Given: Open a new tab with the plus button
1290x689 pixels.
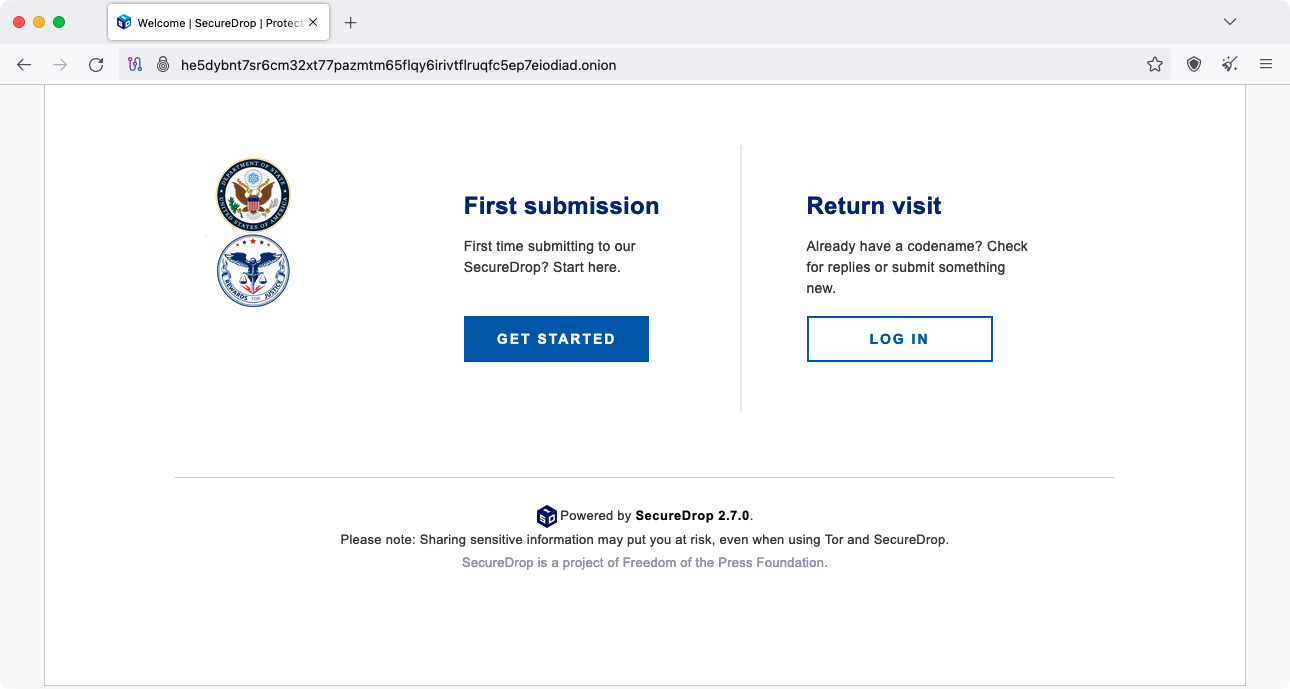Looking at the screenshot, I should 350,21.
